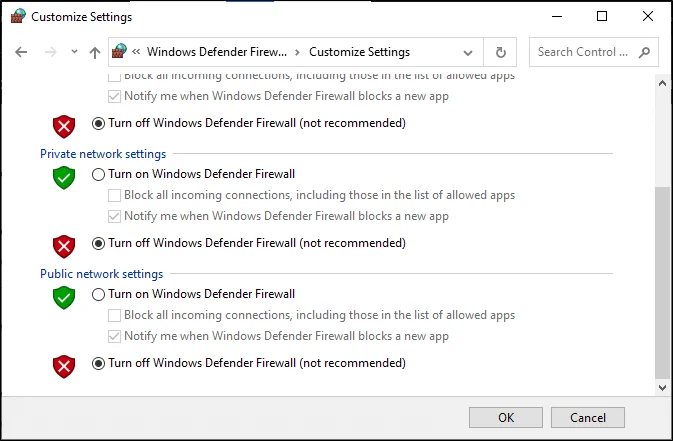The width and height of the screenshot is (673, 441).
Task: Click Cancel to discard changes
Action: pyautogui.click(x=588, y=417)
